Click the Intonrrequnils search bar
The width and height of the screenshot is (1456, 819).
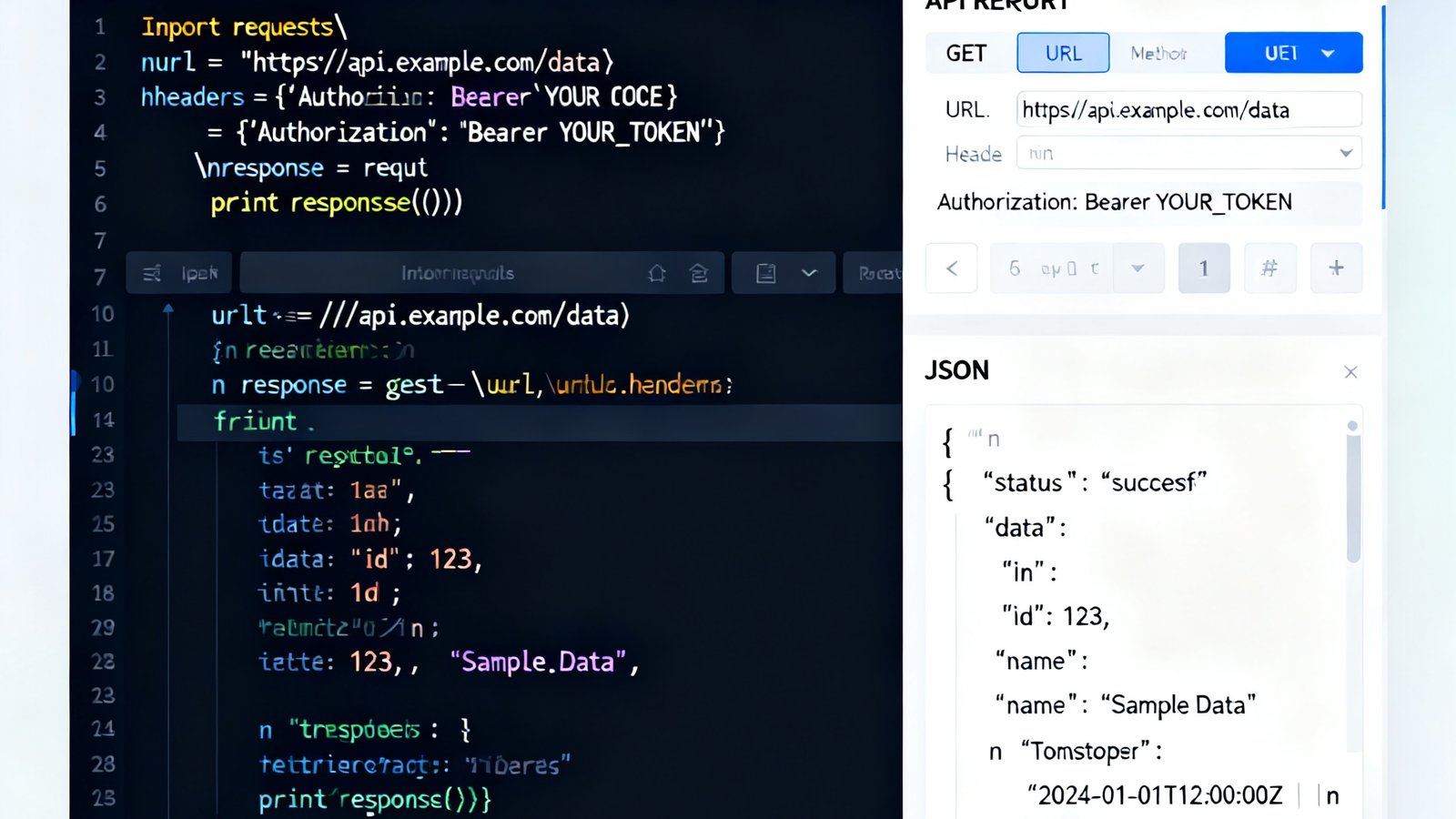[482, 273]
